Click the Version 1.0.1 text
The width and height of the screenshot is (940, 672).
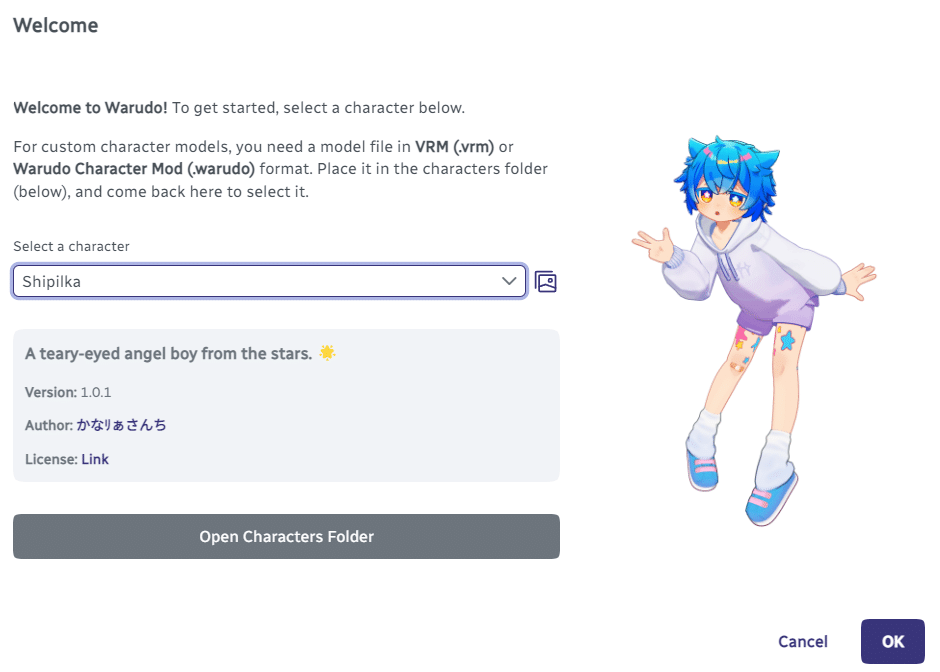tap(68, 392)
